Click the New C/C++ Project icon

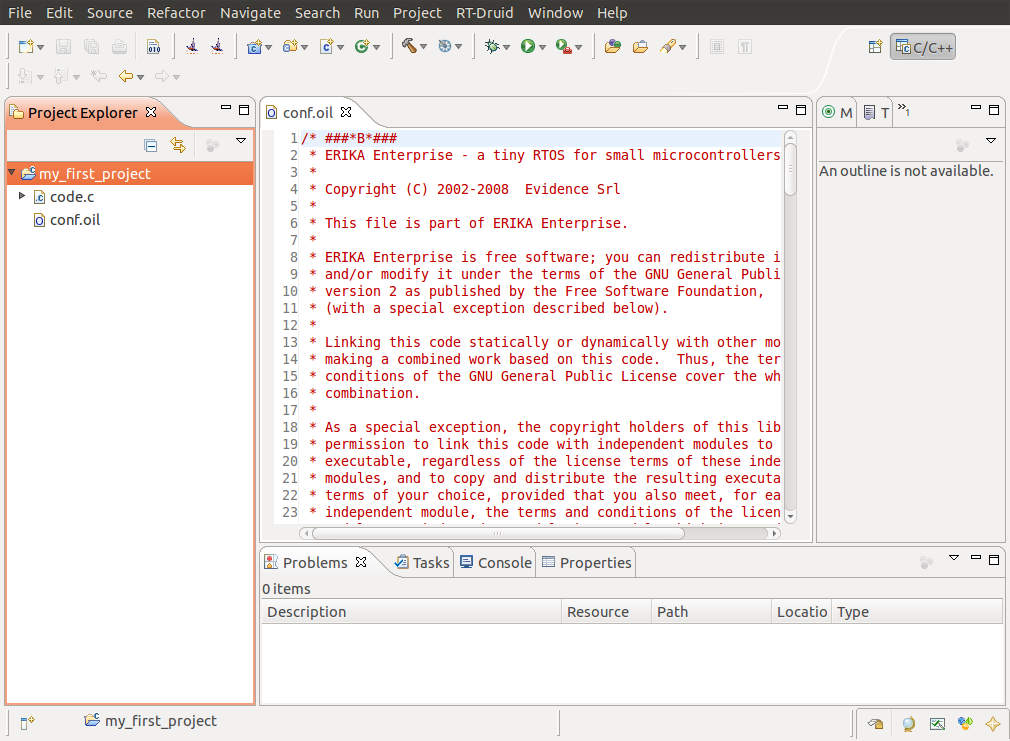pos(254,46)
